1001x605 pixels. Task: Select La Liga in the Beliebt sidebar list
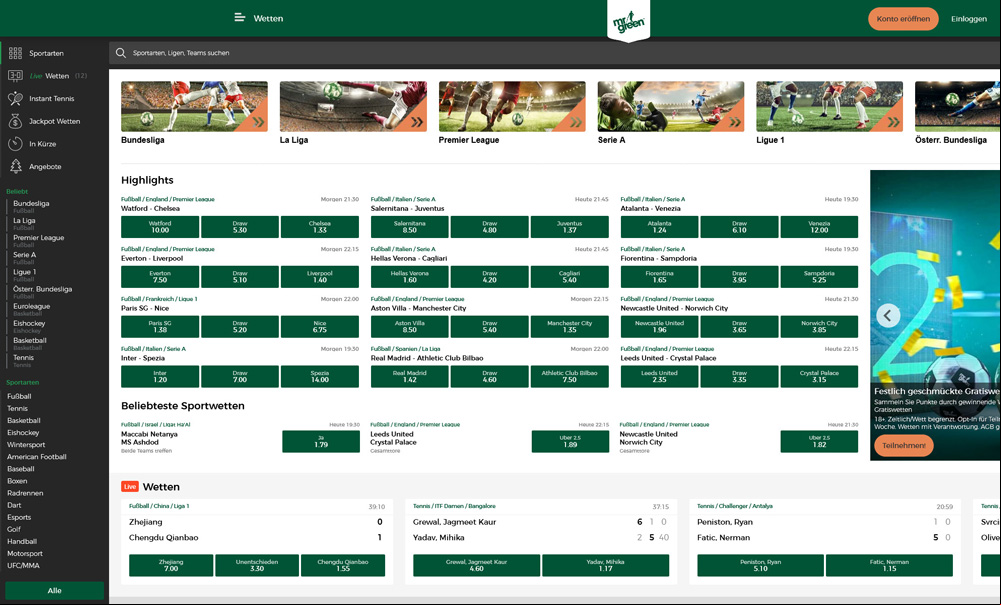tap(24, 221)
